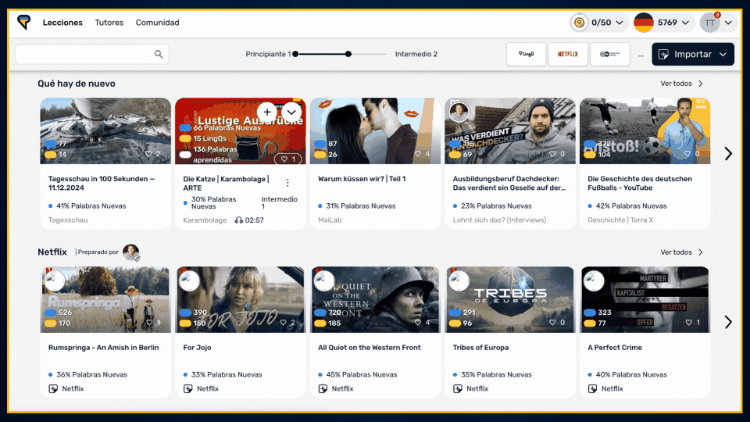Click the coin streak icon
The height and width of the screenshot is (422, 750).
(x=579, y=22)
